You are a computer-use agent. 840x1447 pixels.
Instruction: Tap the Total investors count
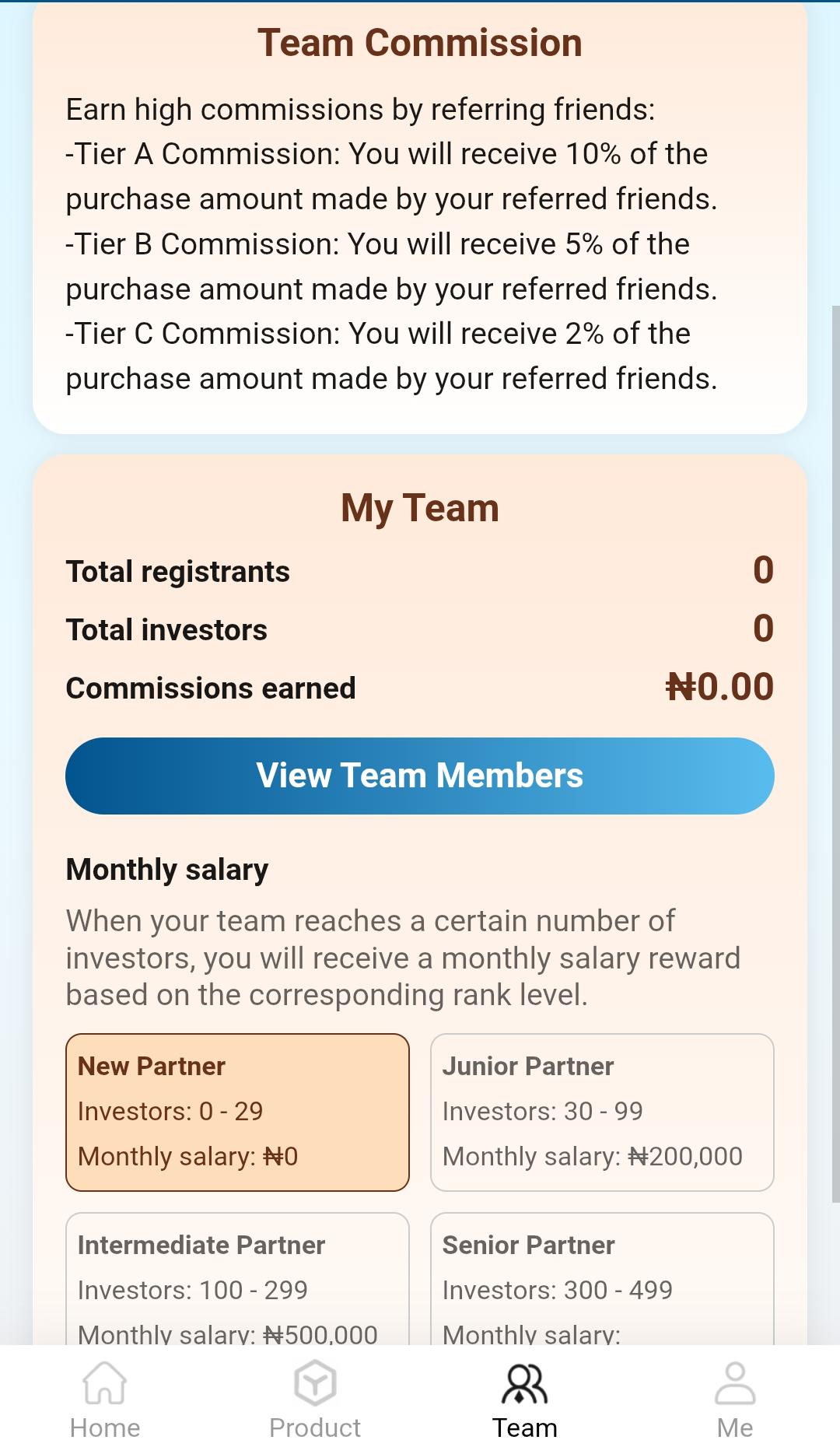[763, 629]
